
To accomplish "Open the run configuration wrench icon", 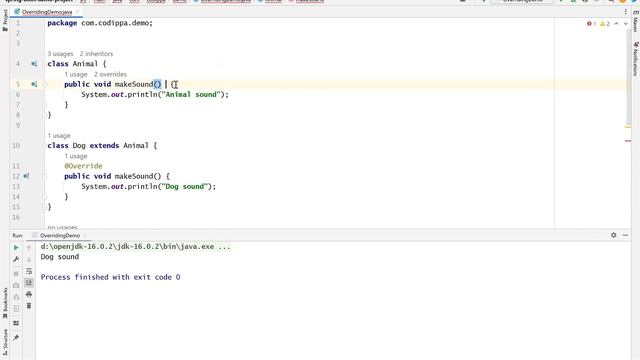I will [16, 259].
